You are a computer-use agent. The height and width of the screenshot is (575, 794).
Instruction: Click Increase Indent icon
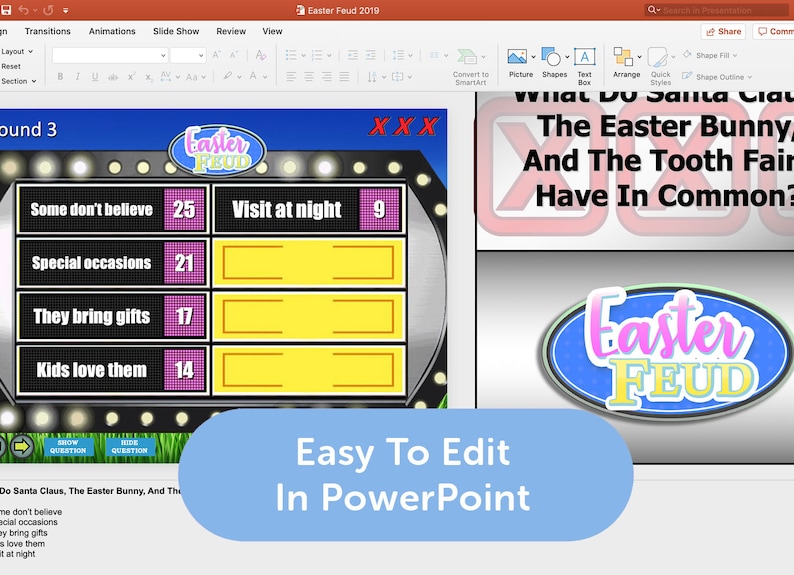[x=371, y=55]
